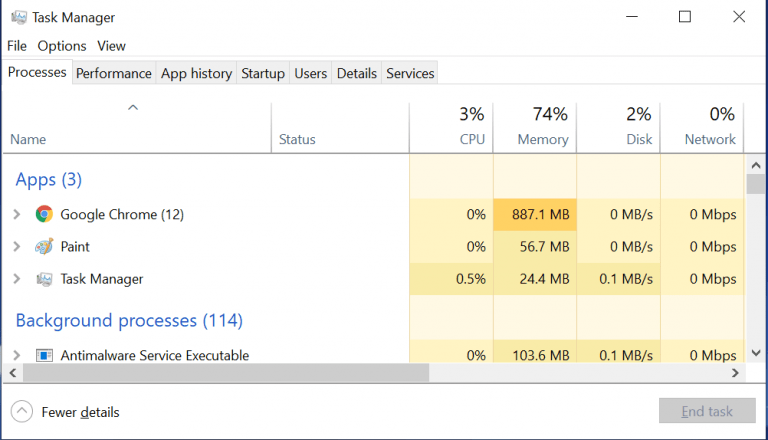Click the horizontal scrollbar right arrow
Screen dimensions: 768x440
pyautogui.click(x=735, y=373)
